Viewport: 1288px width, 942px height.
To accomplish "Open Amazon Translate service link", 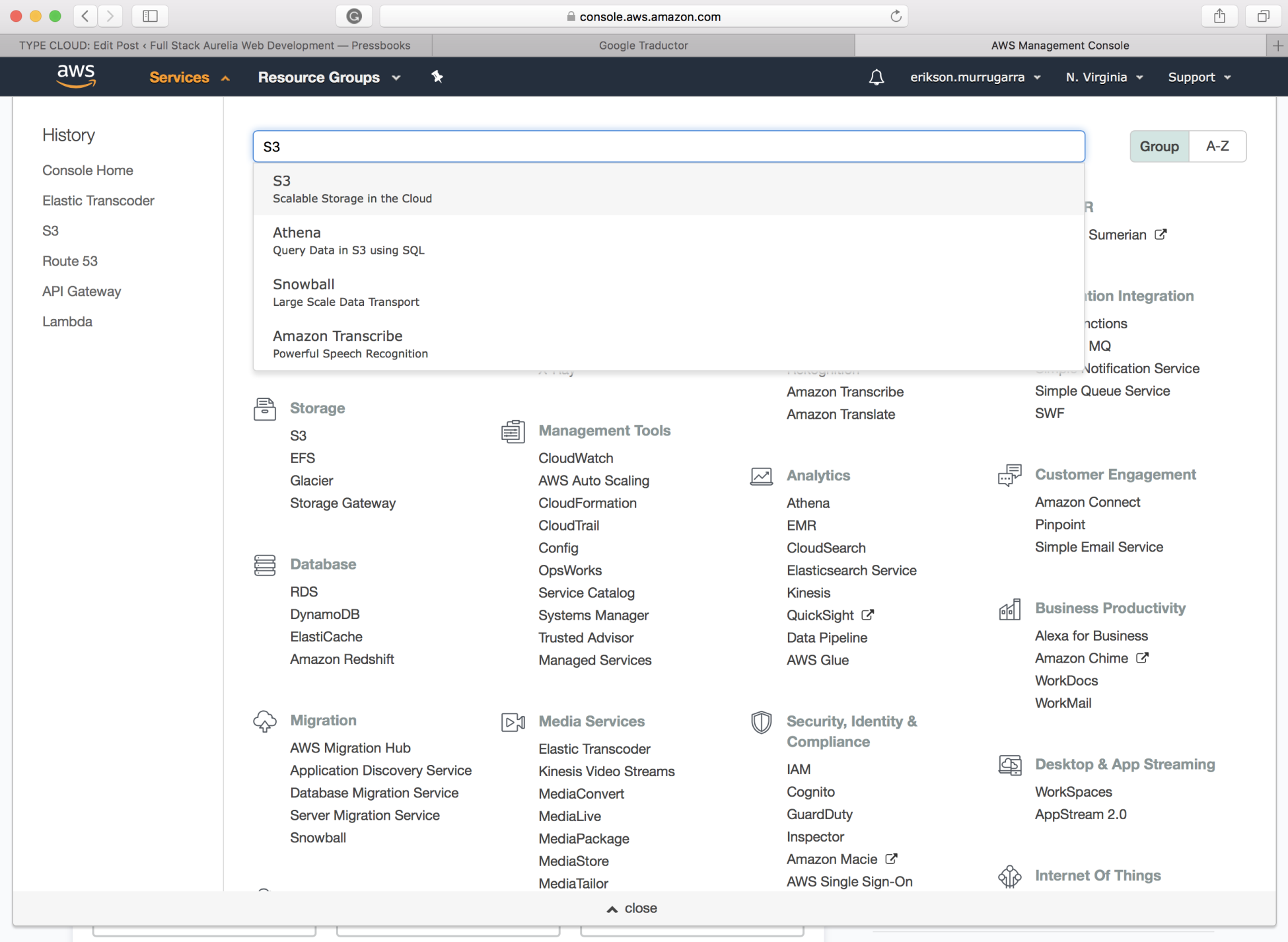I will 841,414.
